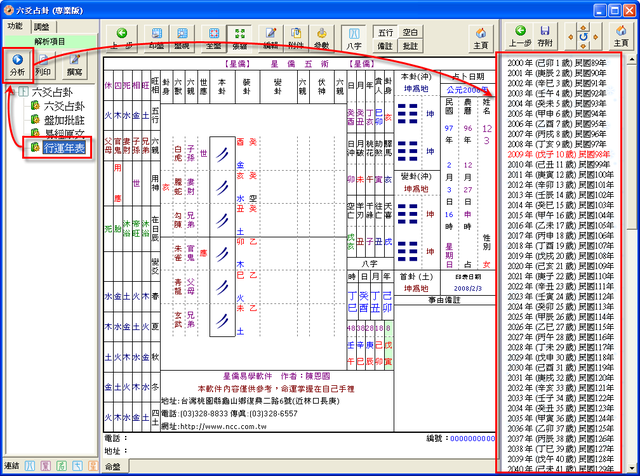The image size is (640, 476).
Task: Click the blue 八 link icon at bottom
Action: 29,466
